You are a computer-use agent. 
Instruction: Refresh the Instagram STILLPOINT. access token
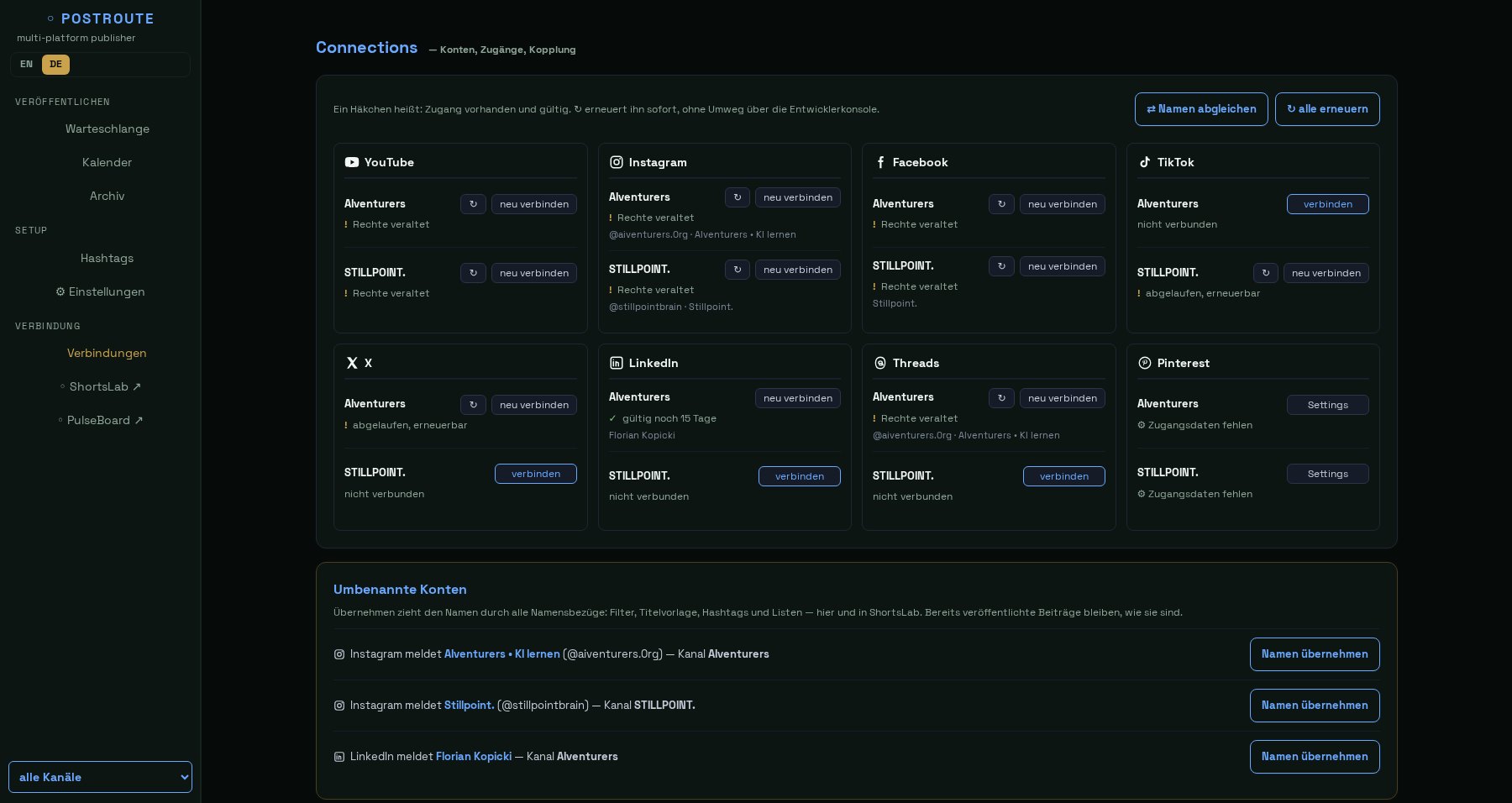point(738,270)
